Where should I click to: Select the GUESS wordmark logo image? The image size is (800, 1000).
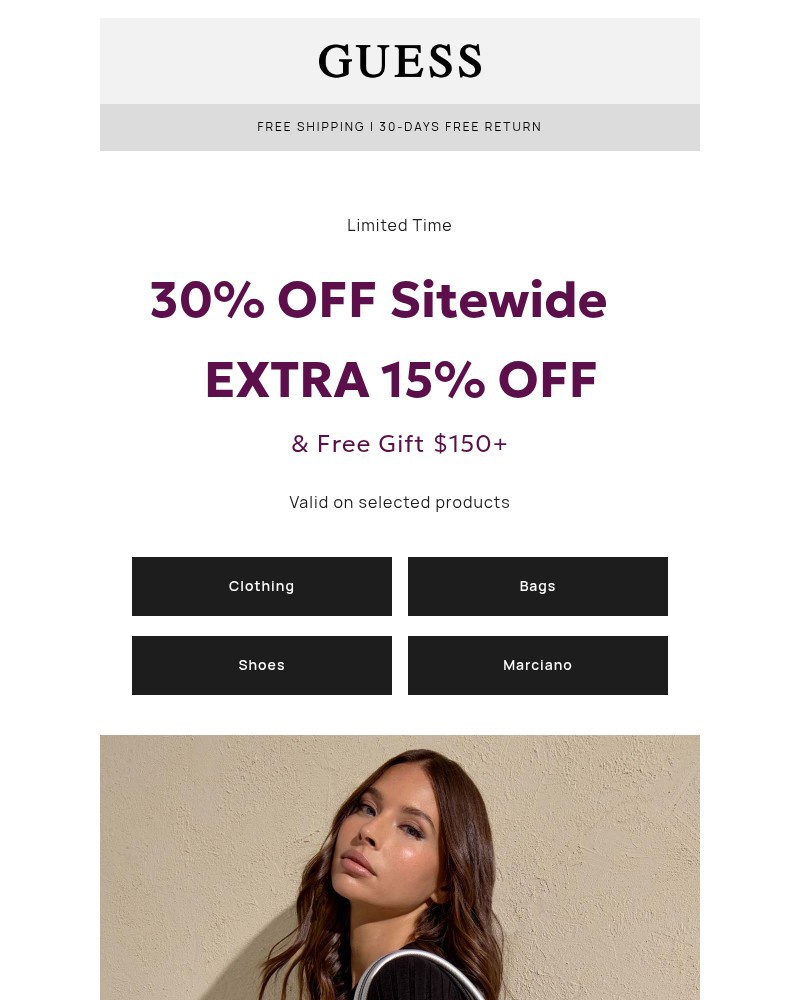(x=400, y=60)
